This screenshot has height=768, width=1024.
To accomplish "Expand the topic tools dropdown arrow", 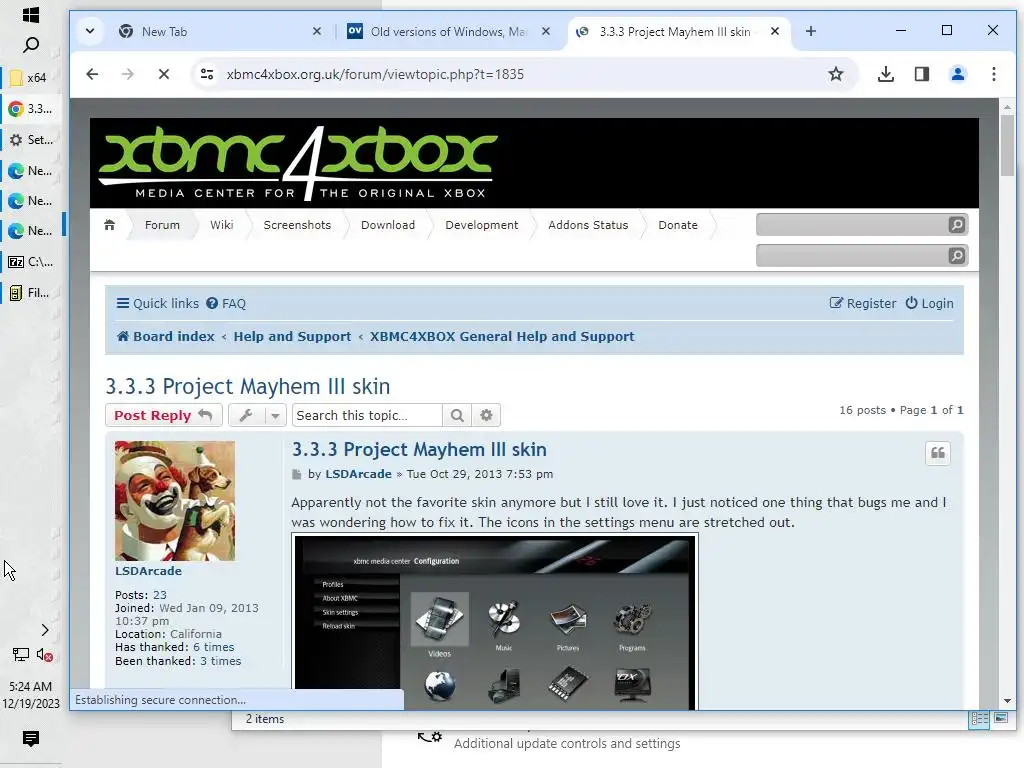I will point(275,415).
